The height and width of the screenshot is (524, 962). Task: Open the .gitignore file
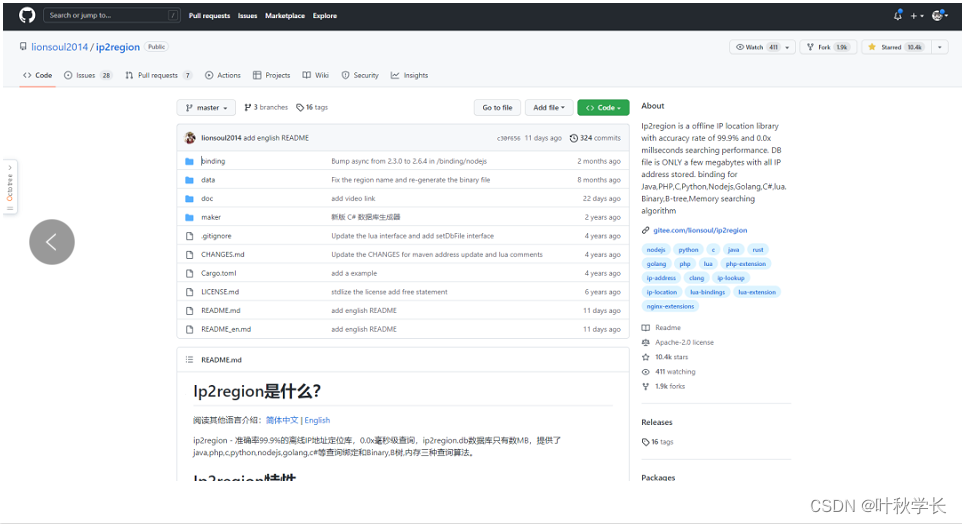(216, 236)
